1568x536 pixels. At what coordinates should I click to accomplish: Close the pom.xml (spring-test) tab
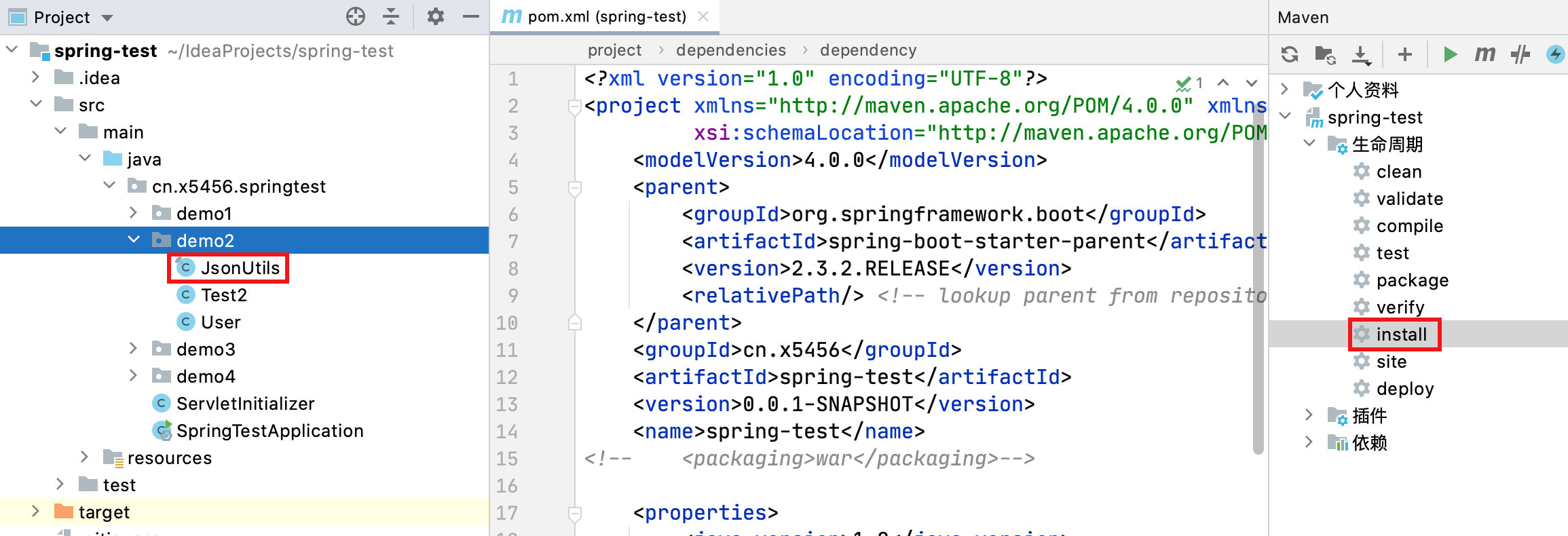(x=703, y=16)
